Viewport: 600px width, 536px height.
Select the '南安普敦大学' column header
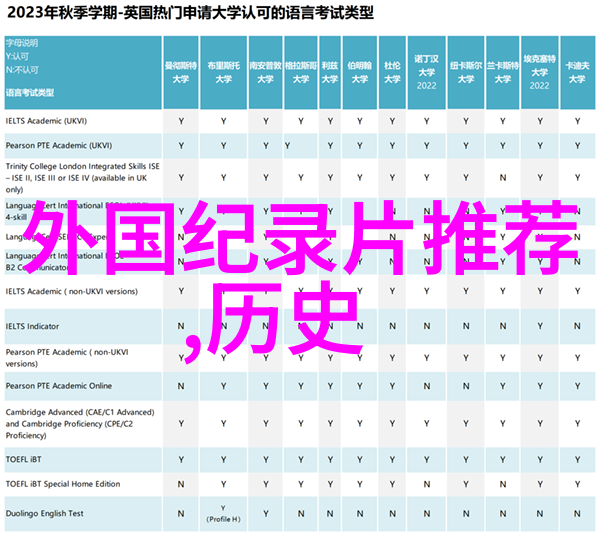point(266,72)
